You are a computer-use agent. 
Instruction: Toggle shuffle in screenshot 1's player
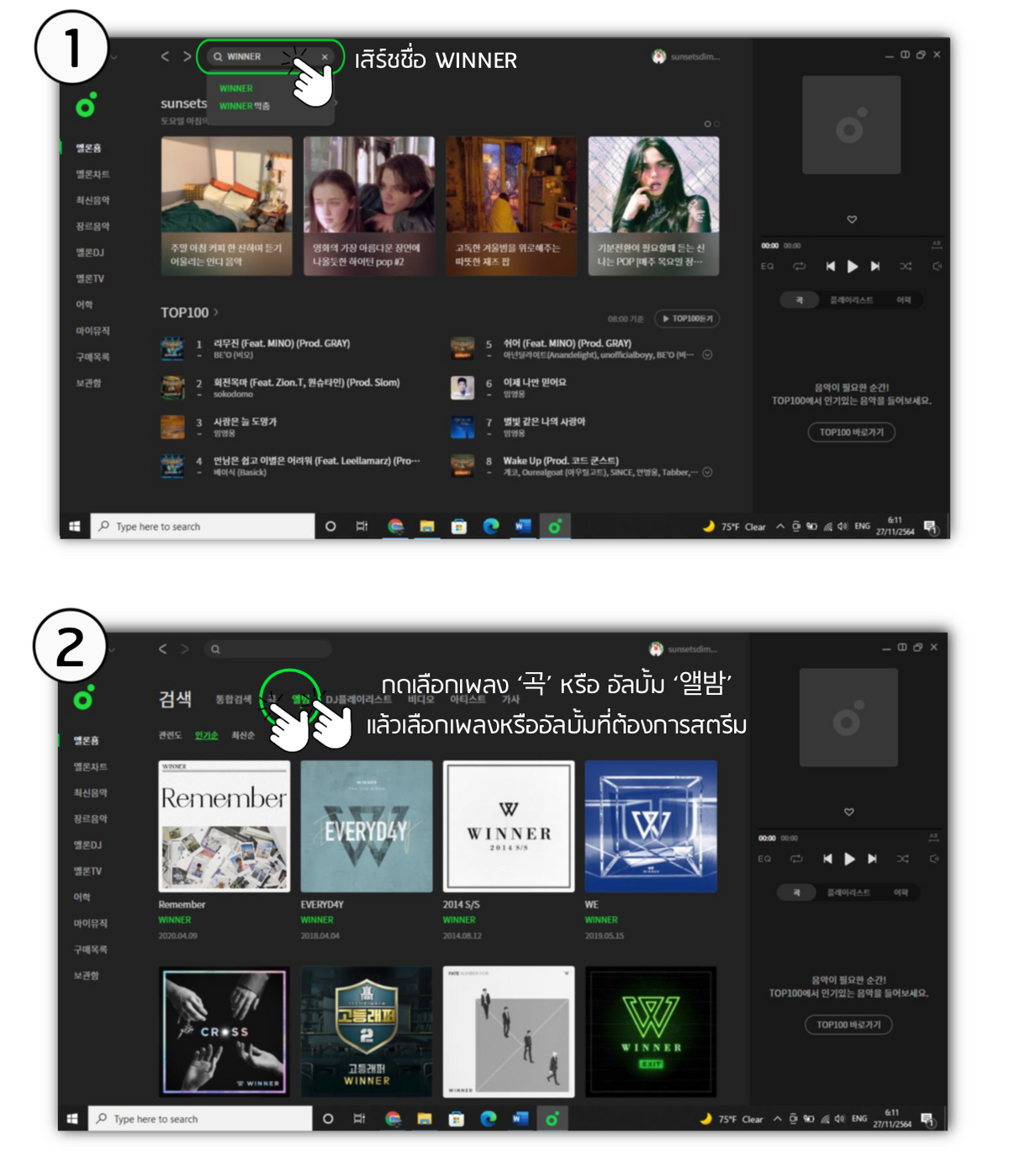tap(905, 267)
